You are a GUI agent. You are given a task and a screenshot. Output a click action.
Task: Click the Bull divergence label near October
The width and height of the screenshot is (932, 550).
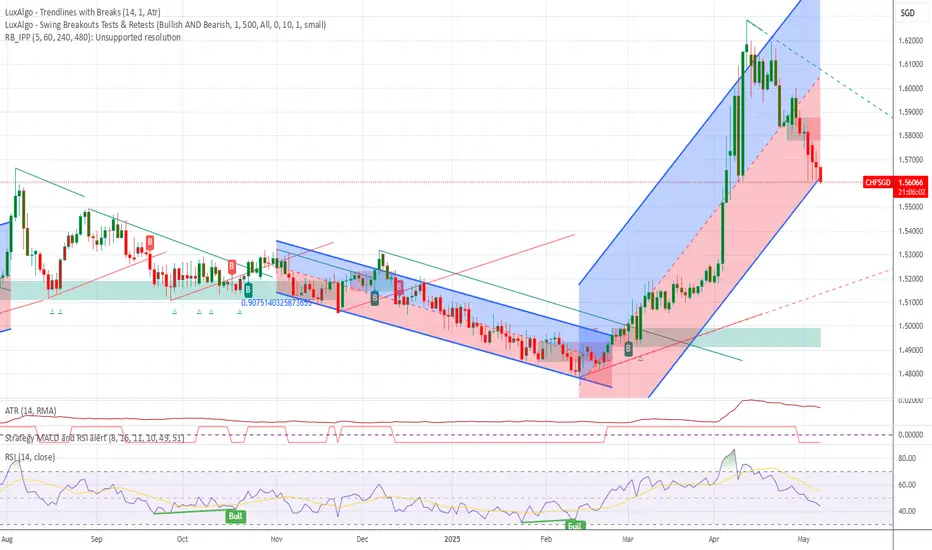coord(235,516)
